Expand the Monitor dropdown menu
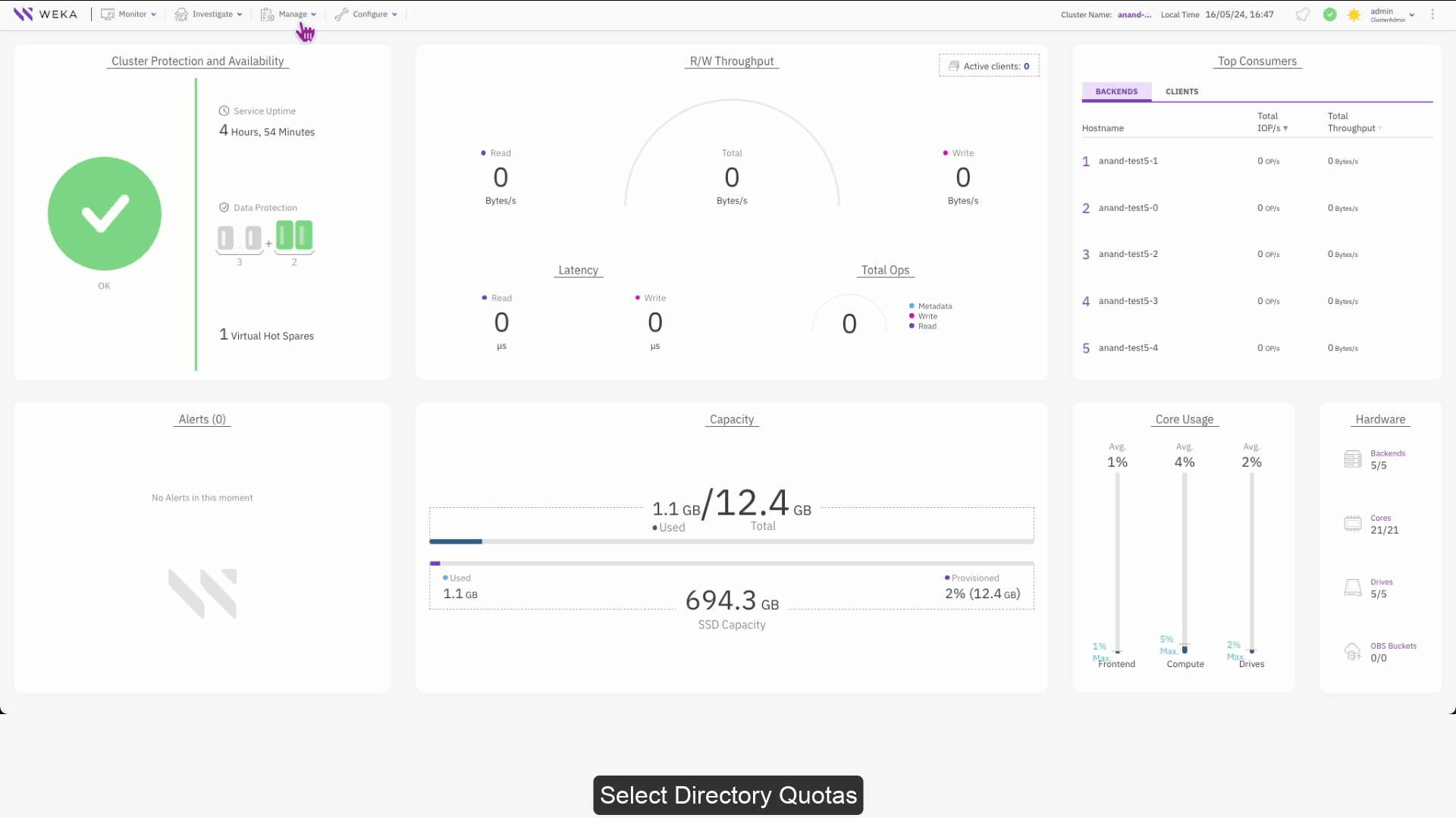 [129, 14]
